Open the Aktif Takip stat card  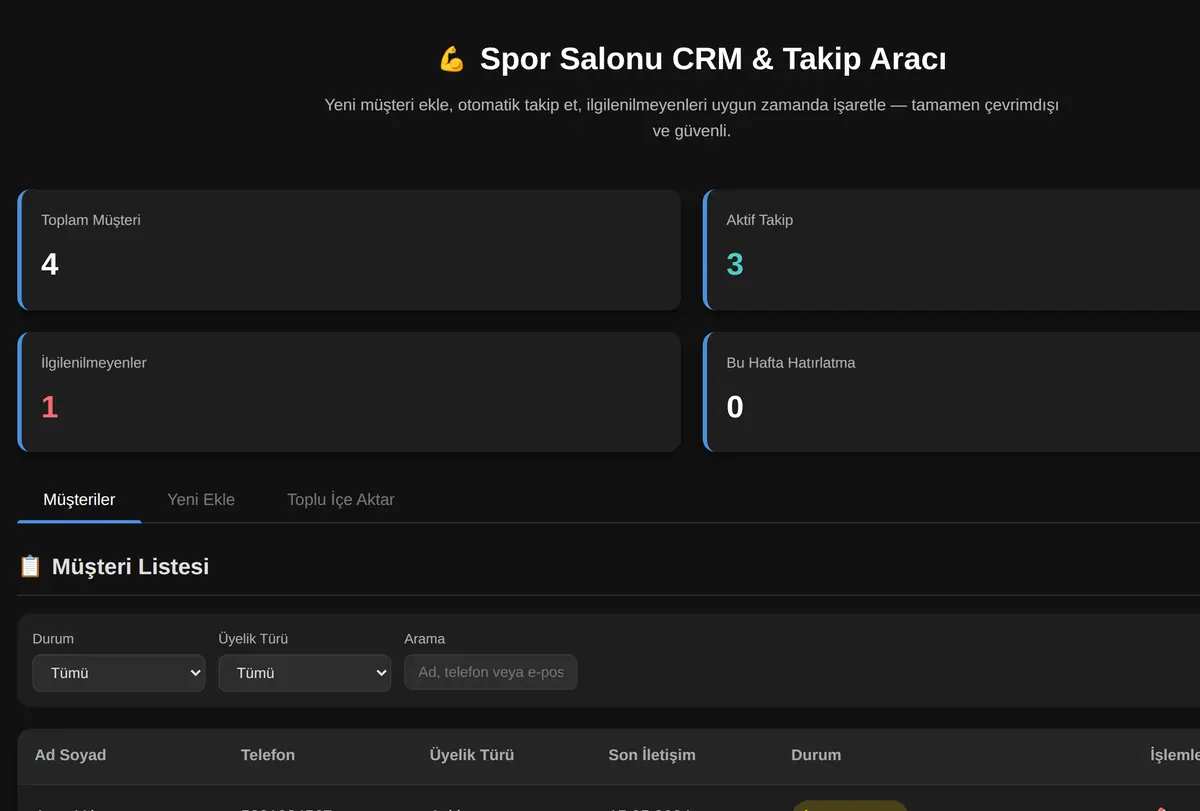click(951, 250)
